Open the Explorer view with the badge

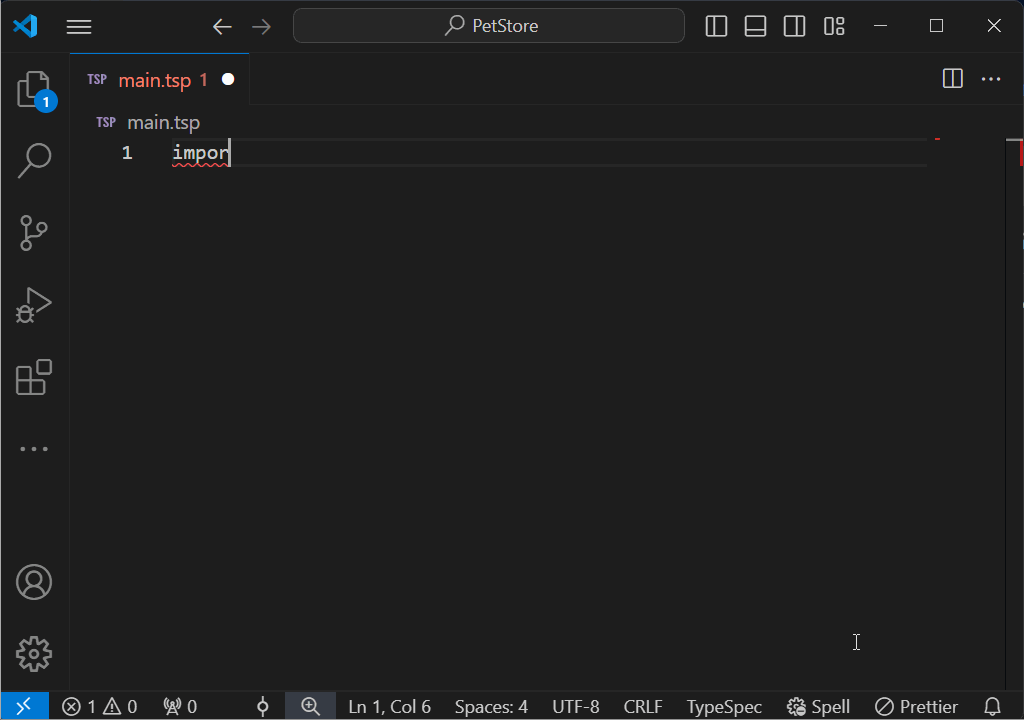[34, 90]
